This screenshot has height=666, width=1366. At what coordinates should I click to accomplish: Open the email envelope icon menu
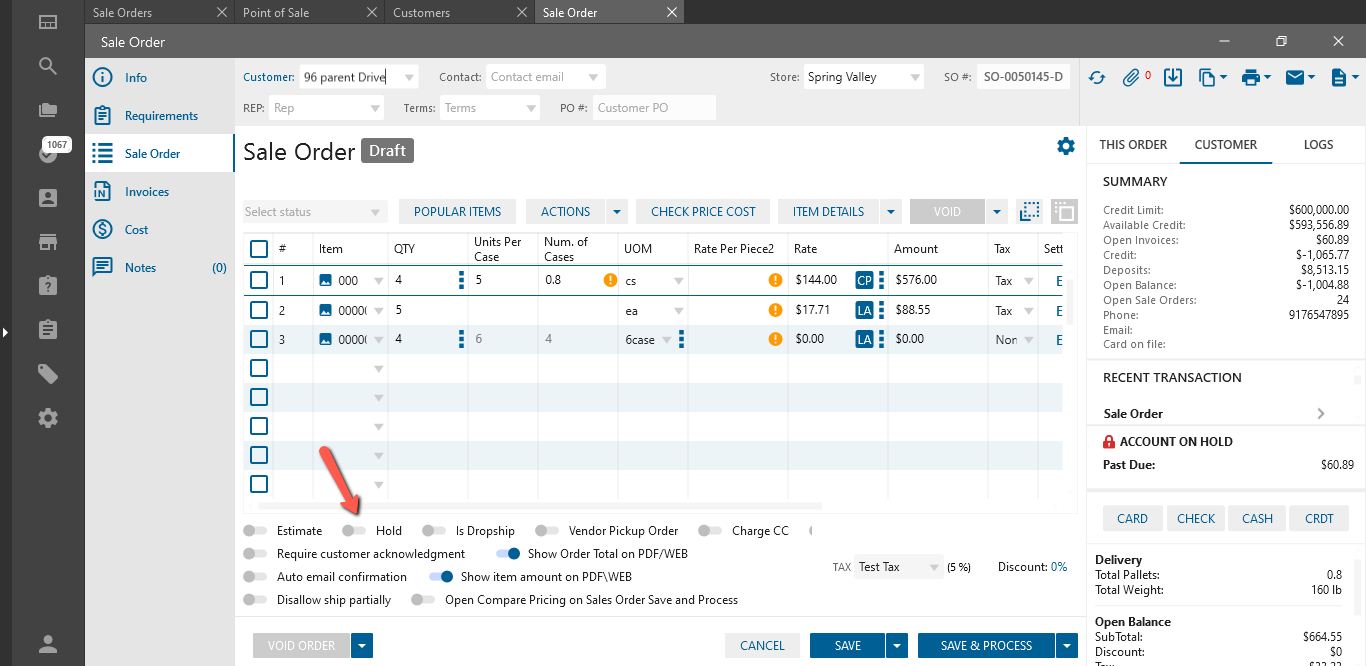point(1300,77)
